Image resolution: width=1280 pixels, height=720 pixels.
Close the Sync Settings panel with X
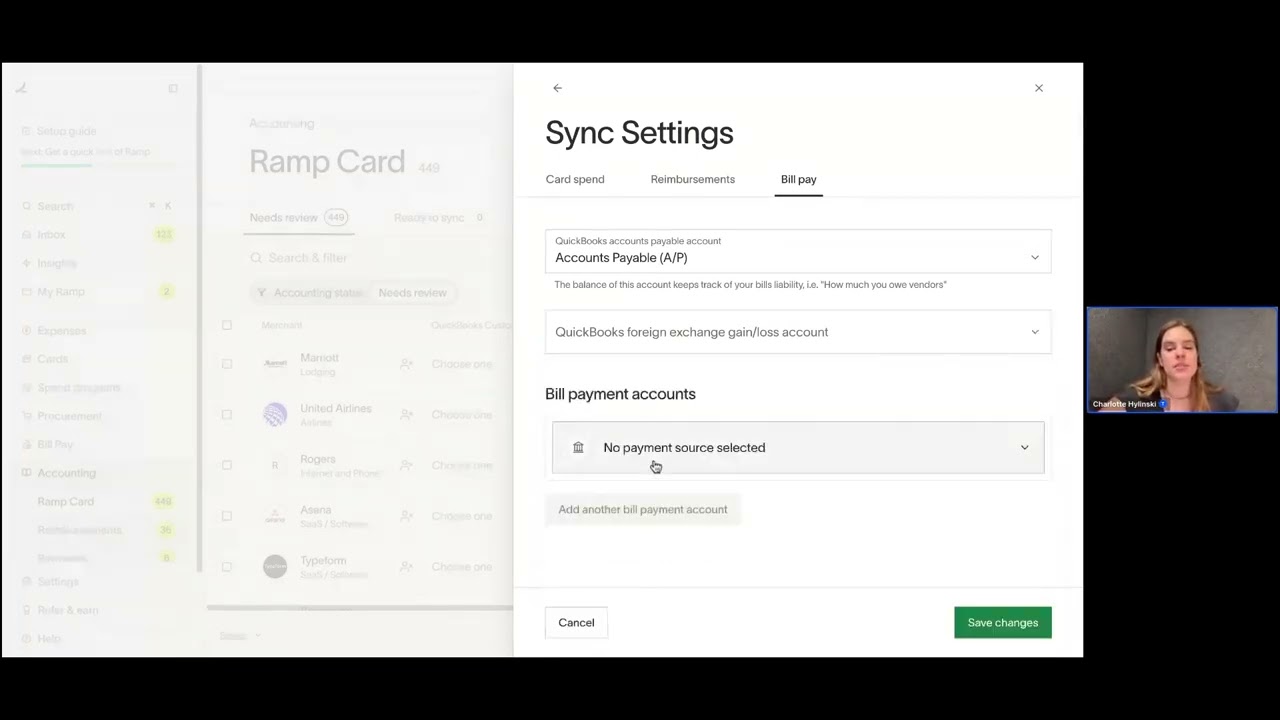click(1039, 88)
